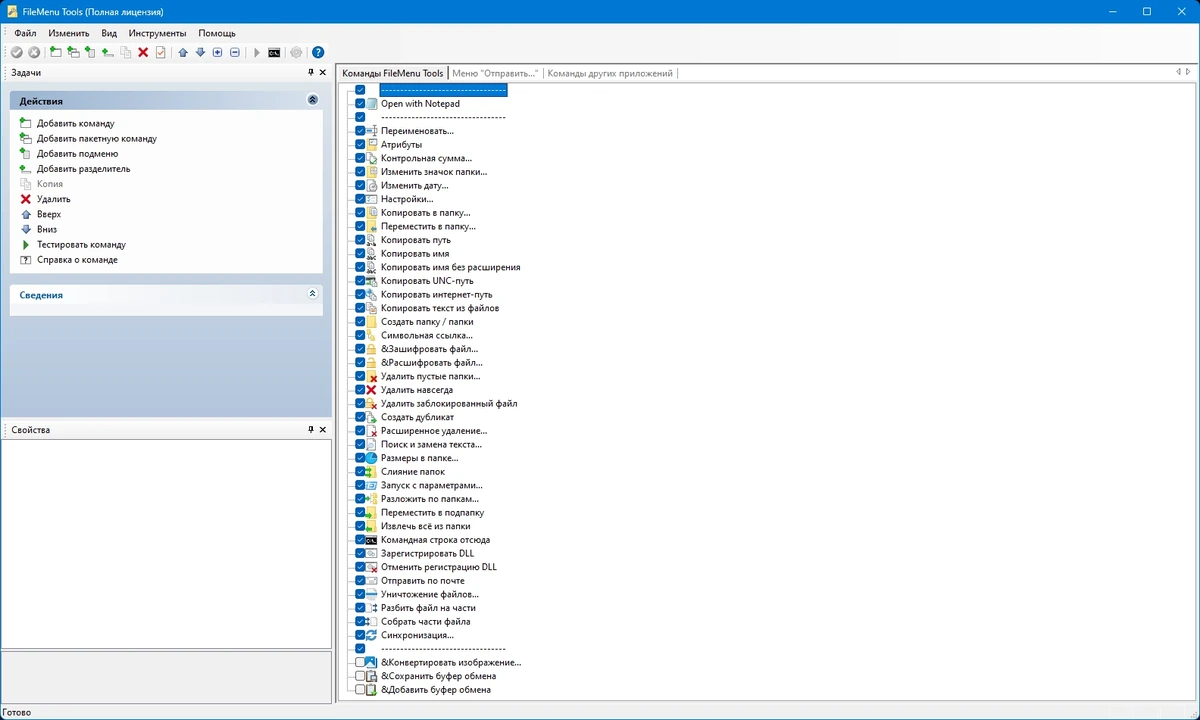Select the Копировать UNC-путь row

427,281
